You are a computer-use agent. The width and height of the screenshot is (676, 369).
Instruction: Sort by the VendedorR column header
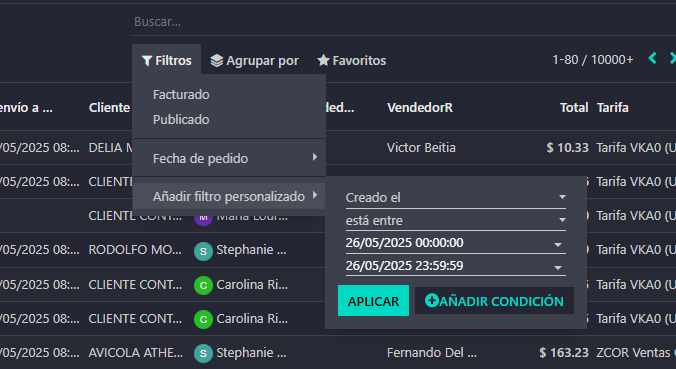coord(420,107)
